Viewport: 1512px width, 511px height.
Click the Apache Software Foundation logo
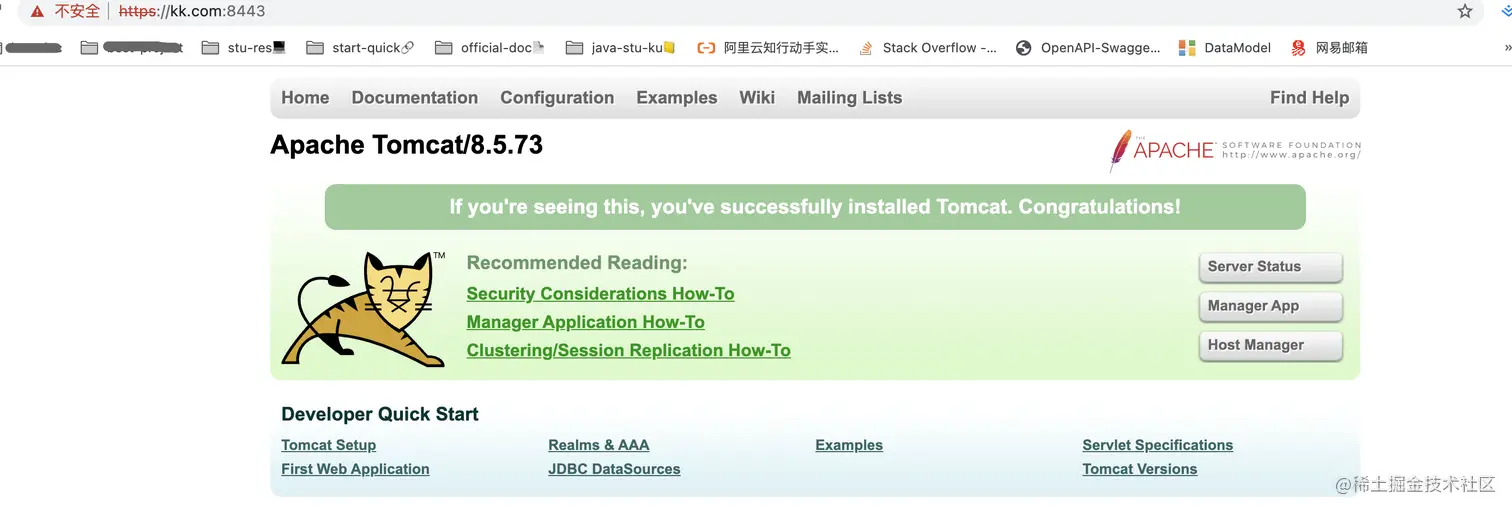coord(1235,150)
